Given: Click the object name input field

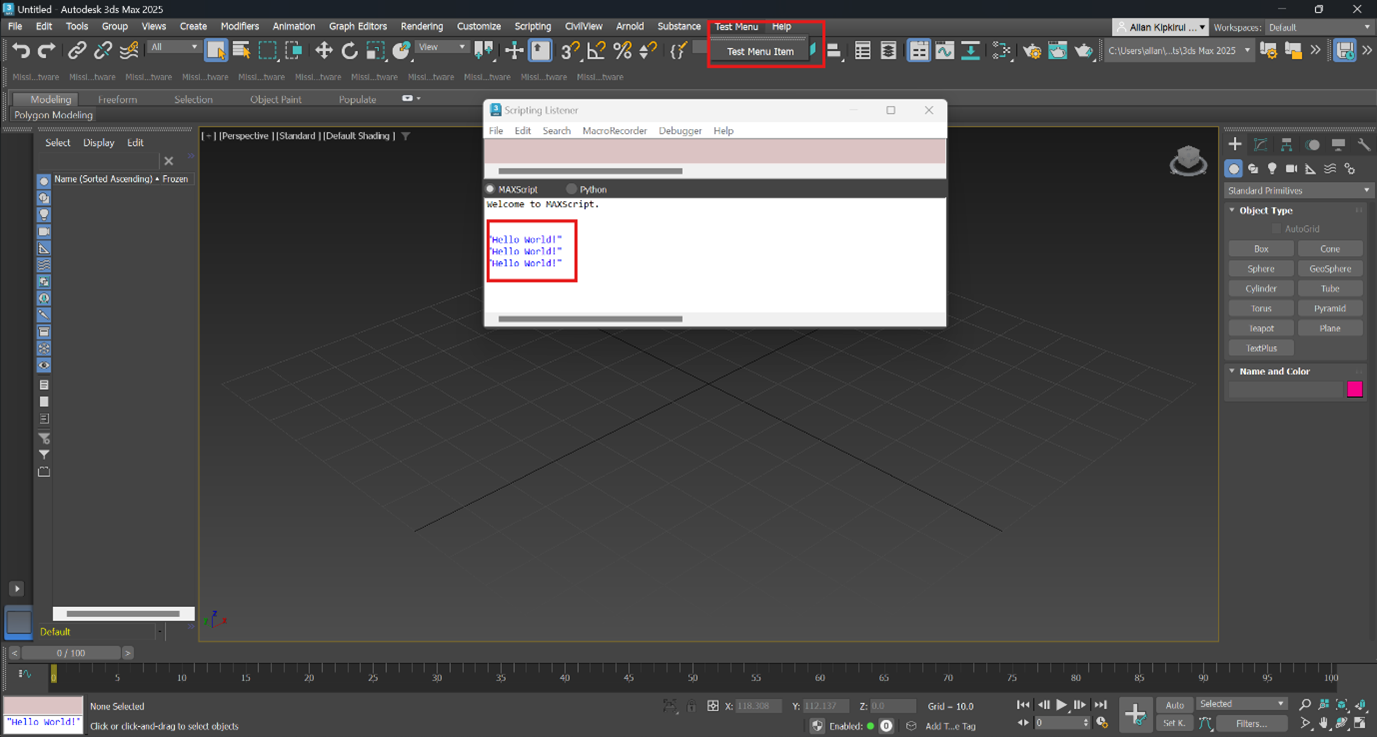Looking at the screenshot, I should [1285, 389].
